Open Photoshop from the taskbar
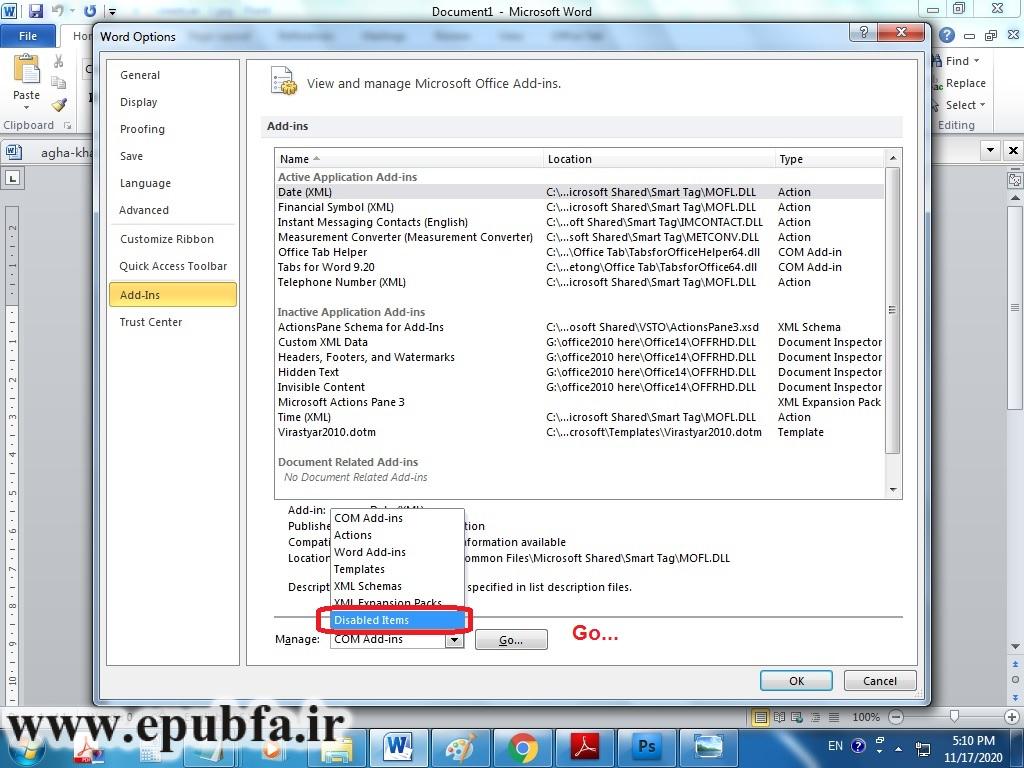This screenshot has width=1024, height=768. [x=646, y=747]
